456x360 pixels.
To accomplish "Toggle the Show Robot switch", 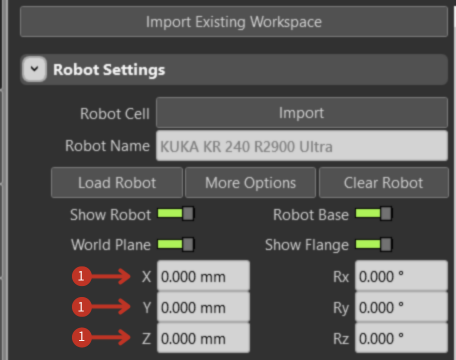I will 176,214.
